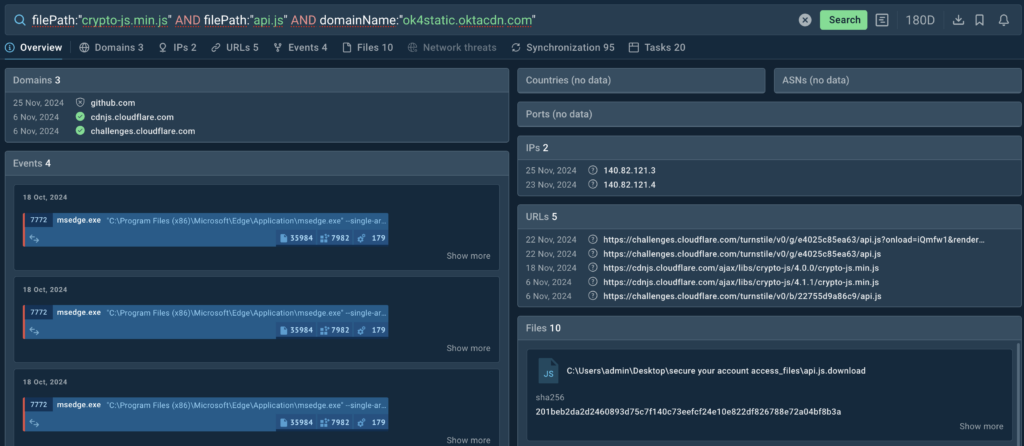Show more details for api.js.download file

[981, 426]
